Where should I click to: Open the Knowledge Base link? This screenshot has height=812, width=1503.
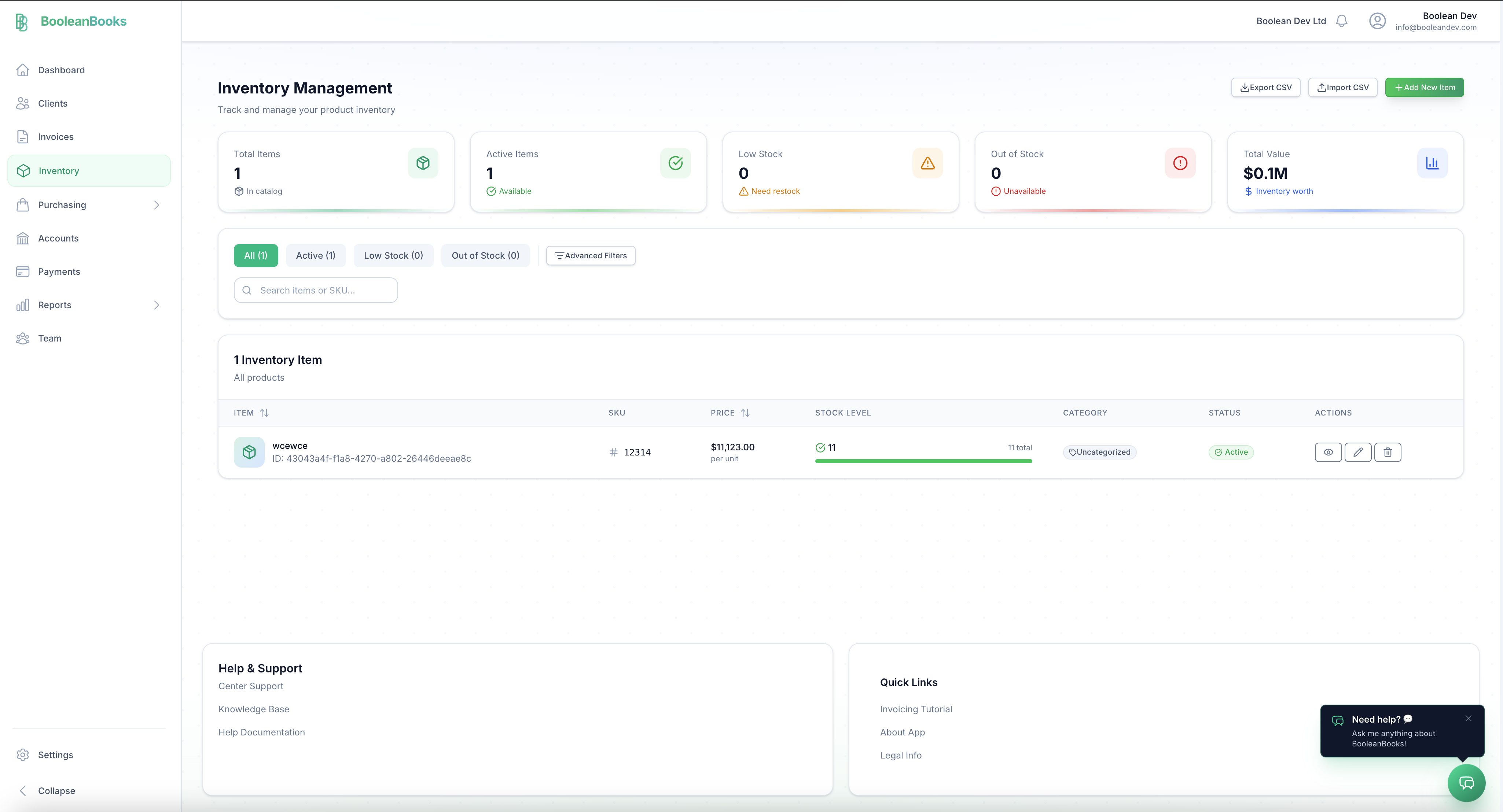(254, 709)
